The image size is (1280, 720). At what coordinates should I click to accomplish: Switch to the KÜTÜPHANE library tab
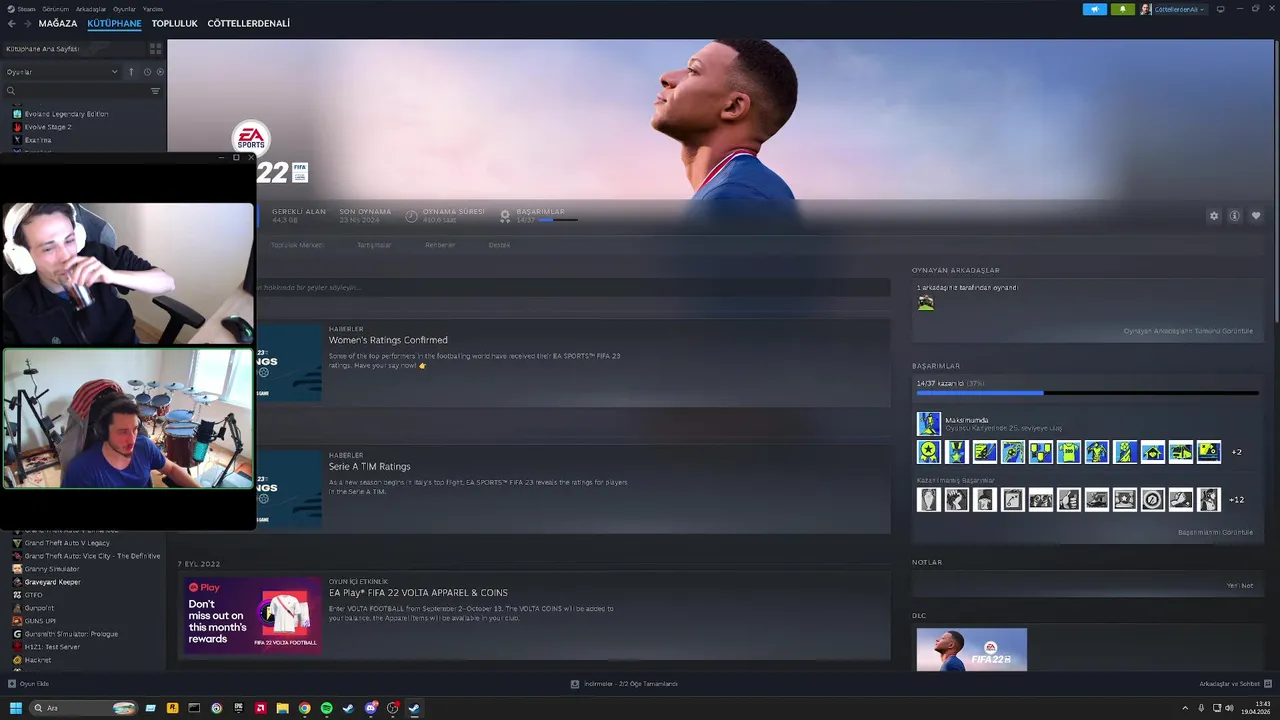[114, 23]
